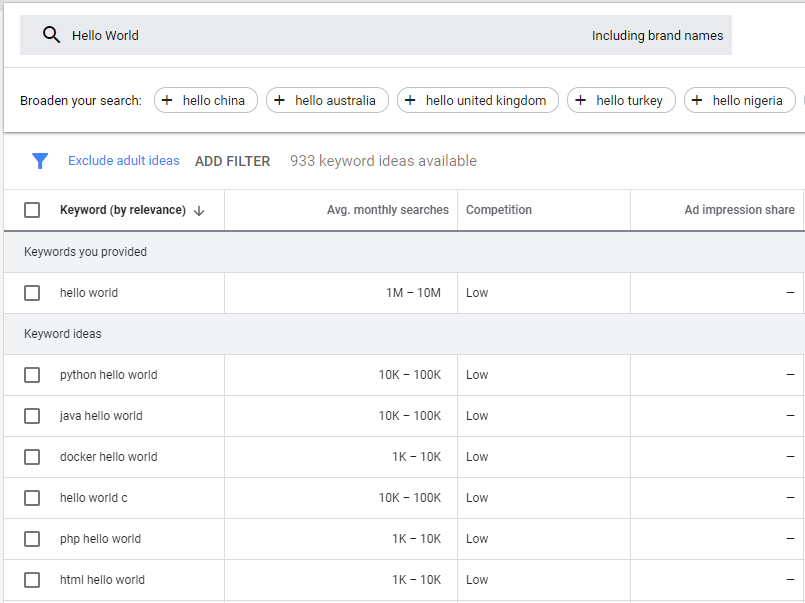
Task: Add 'hello united kingdom' suggestion chip
Action: [x=477, y=100]
